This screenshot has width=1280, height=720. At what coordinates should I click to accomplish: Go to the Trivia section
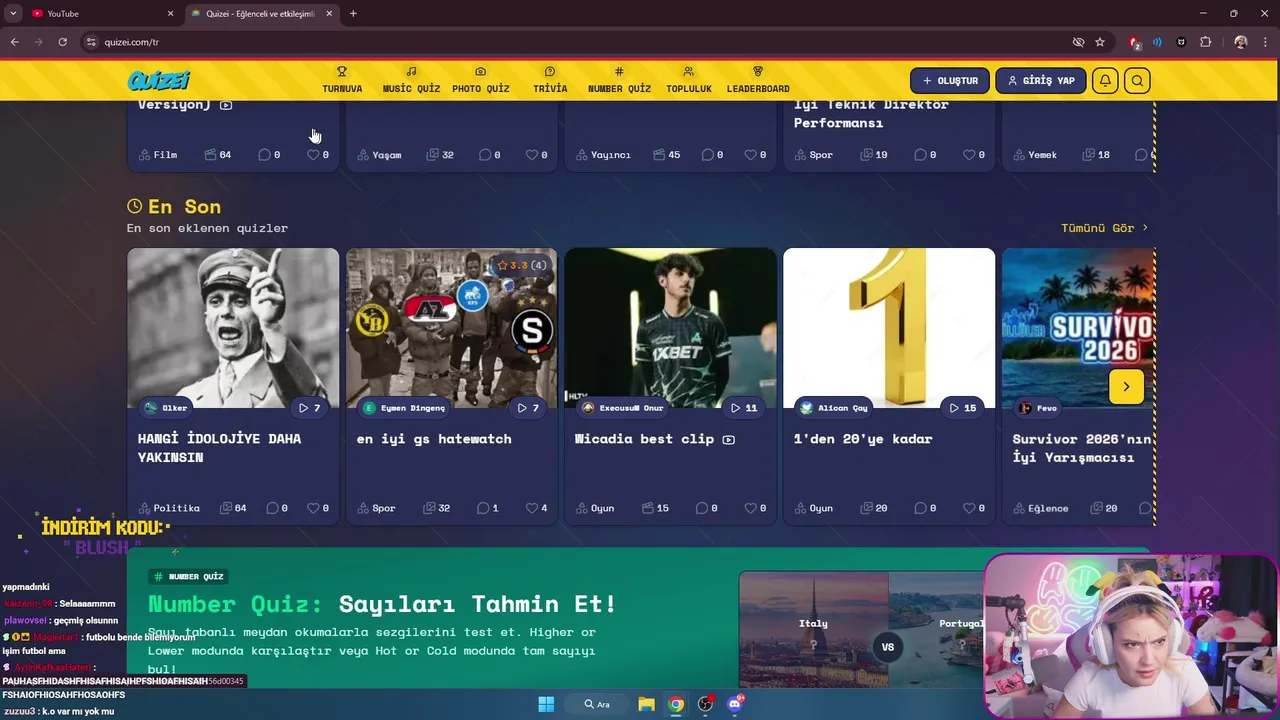550,80
